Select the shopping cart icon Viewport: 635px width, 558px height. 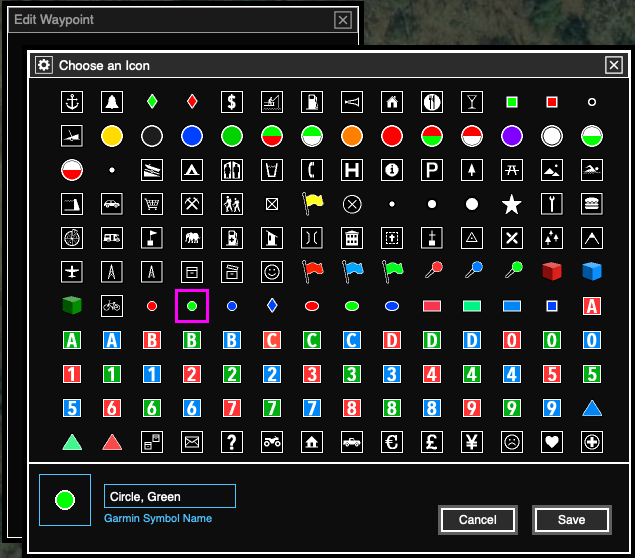152,204
